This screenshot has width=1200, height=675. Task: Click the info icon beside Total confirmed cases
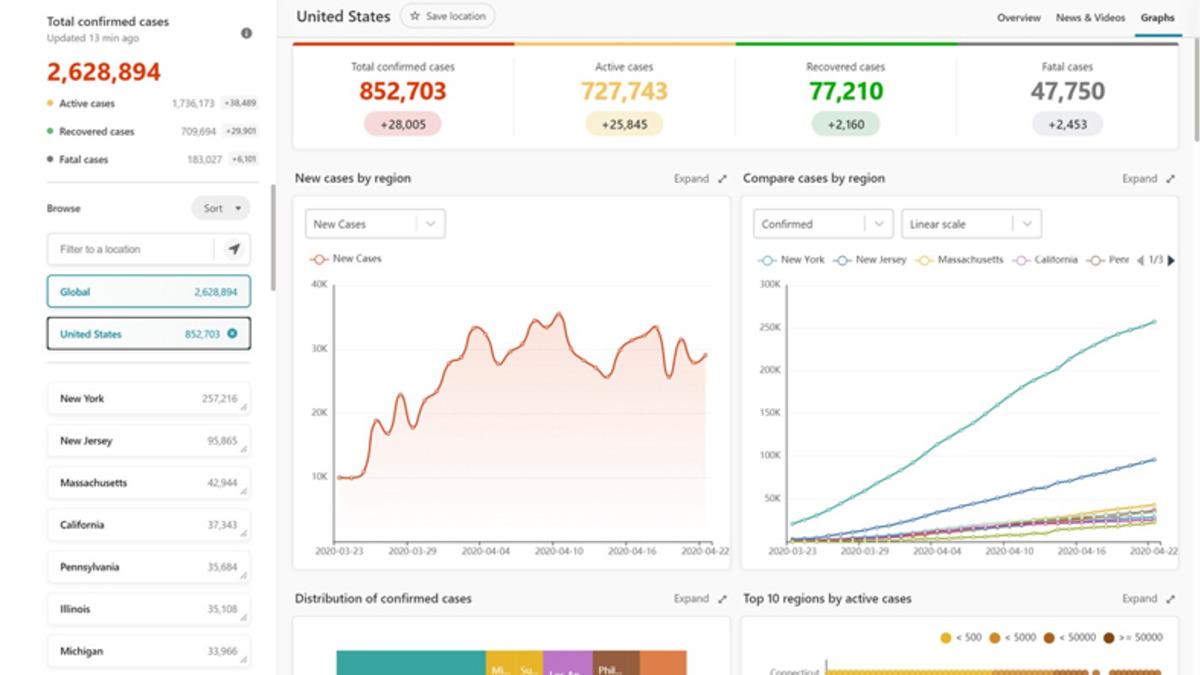point(246,33)
